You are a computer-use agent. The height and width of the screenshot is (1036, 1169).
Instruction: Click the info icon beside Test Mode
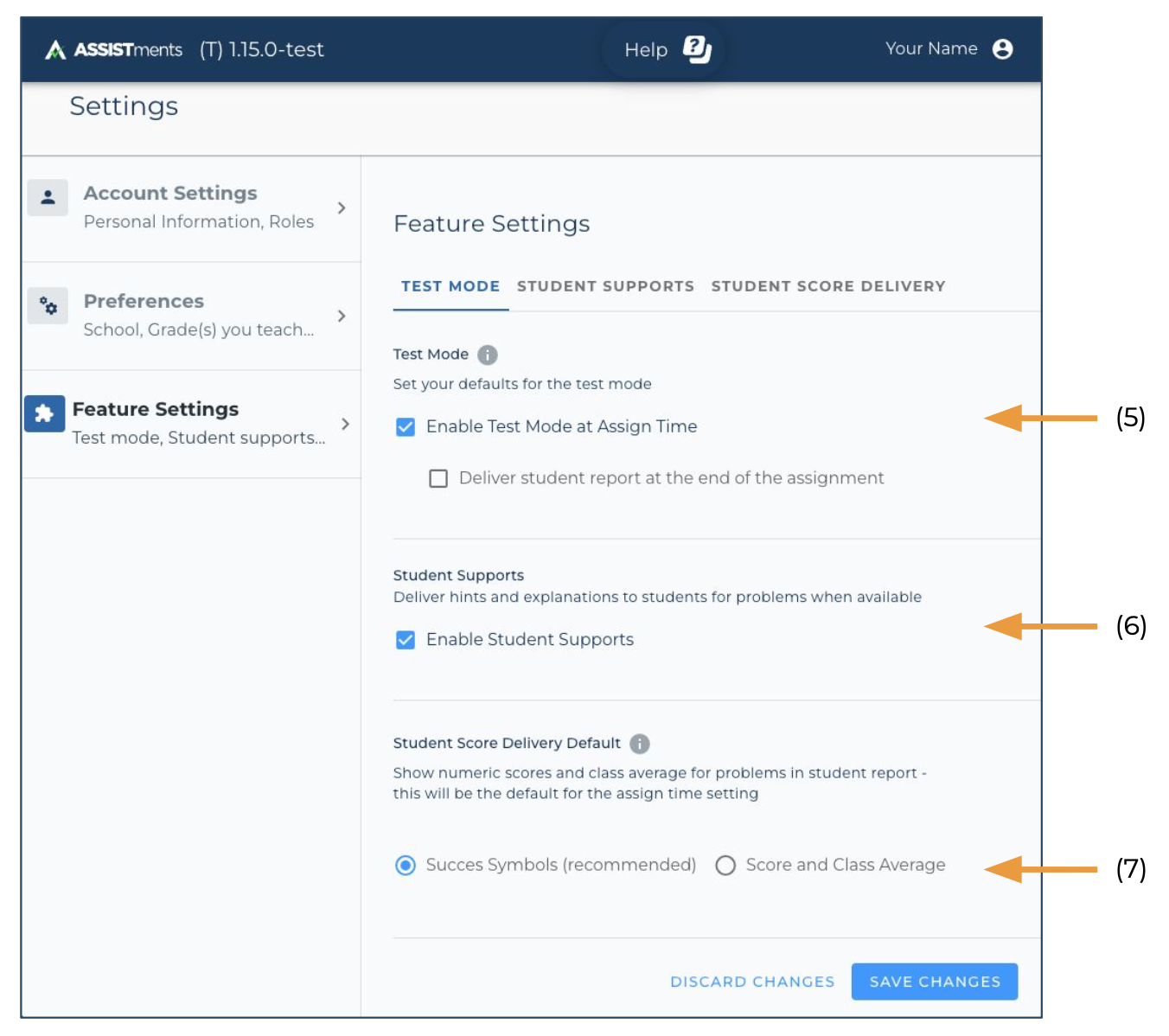tap(488, 355)
